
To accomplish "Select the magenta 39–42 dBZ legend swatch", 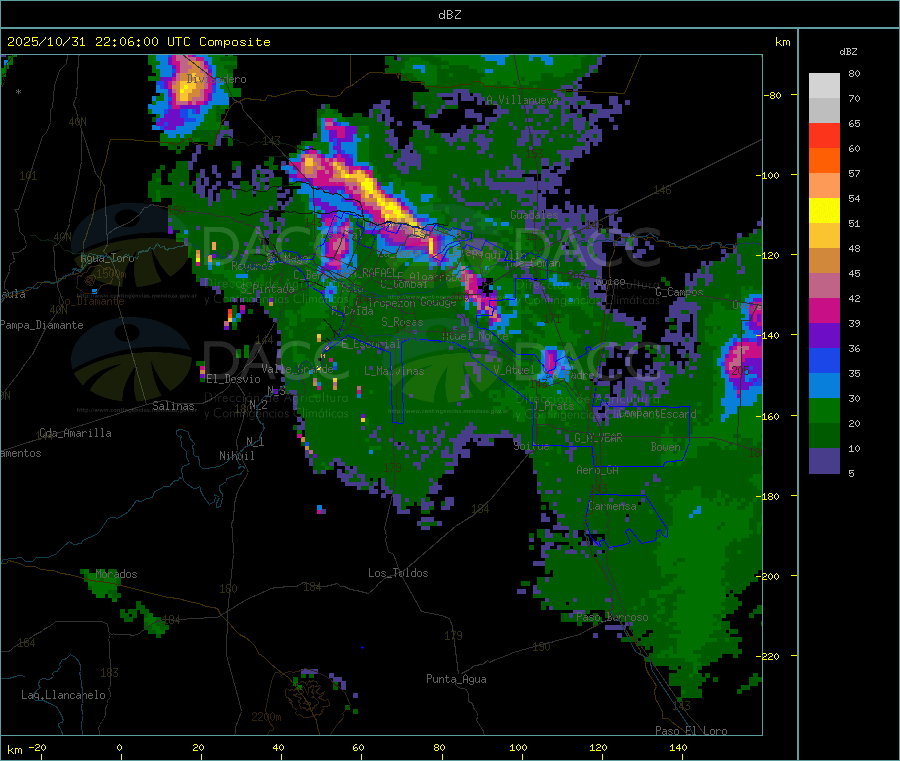I will [x=824, y=310].
